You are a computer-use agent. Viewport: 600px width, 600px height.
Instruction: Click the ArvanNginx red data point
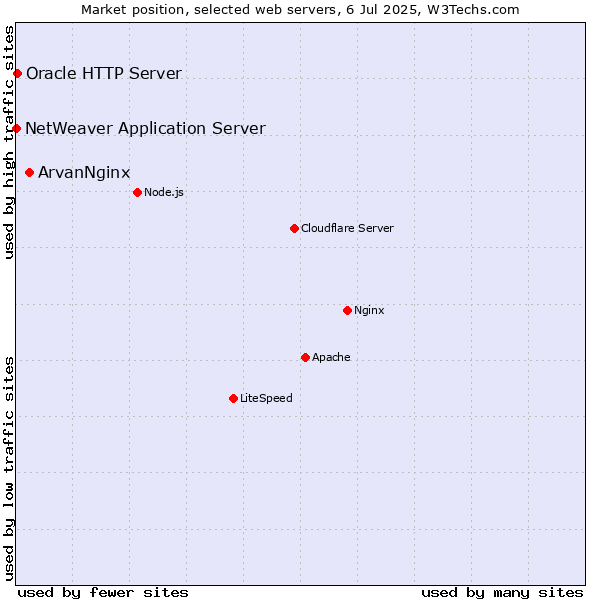[29, 173]
